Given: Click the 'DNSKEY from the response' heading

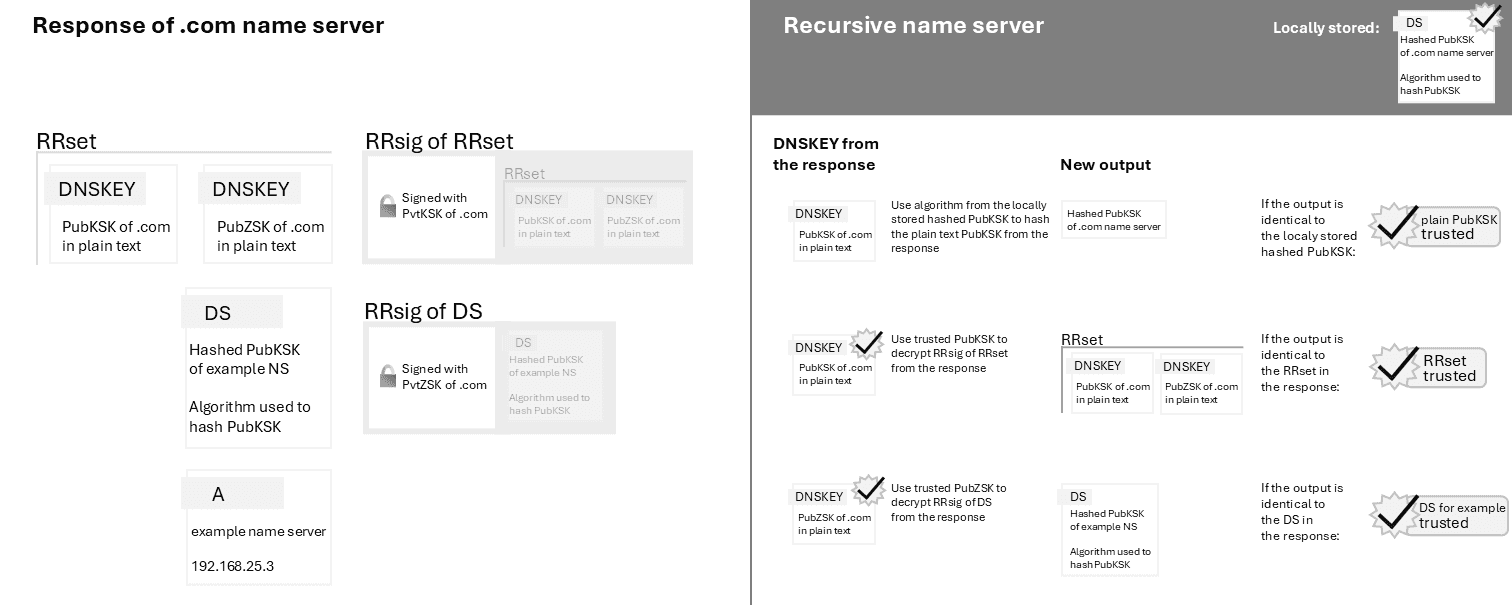Looking at the screenshot, I should pyautogui.click(x=825, y=154).
